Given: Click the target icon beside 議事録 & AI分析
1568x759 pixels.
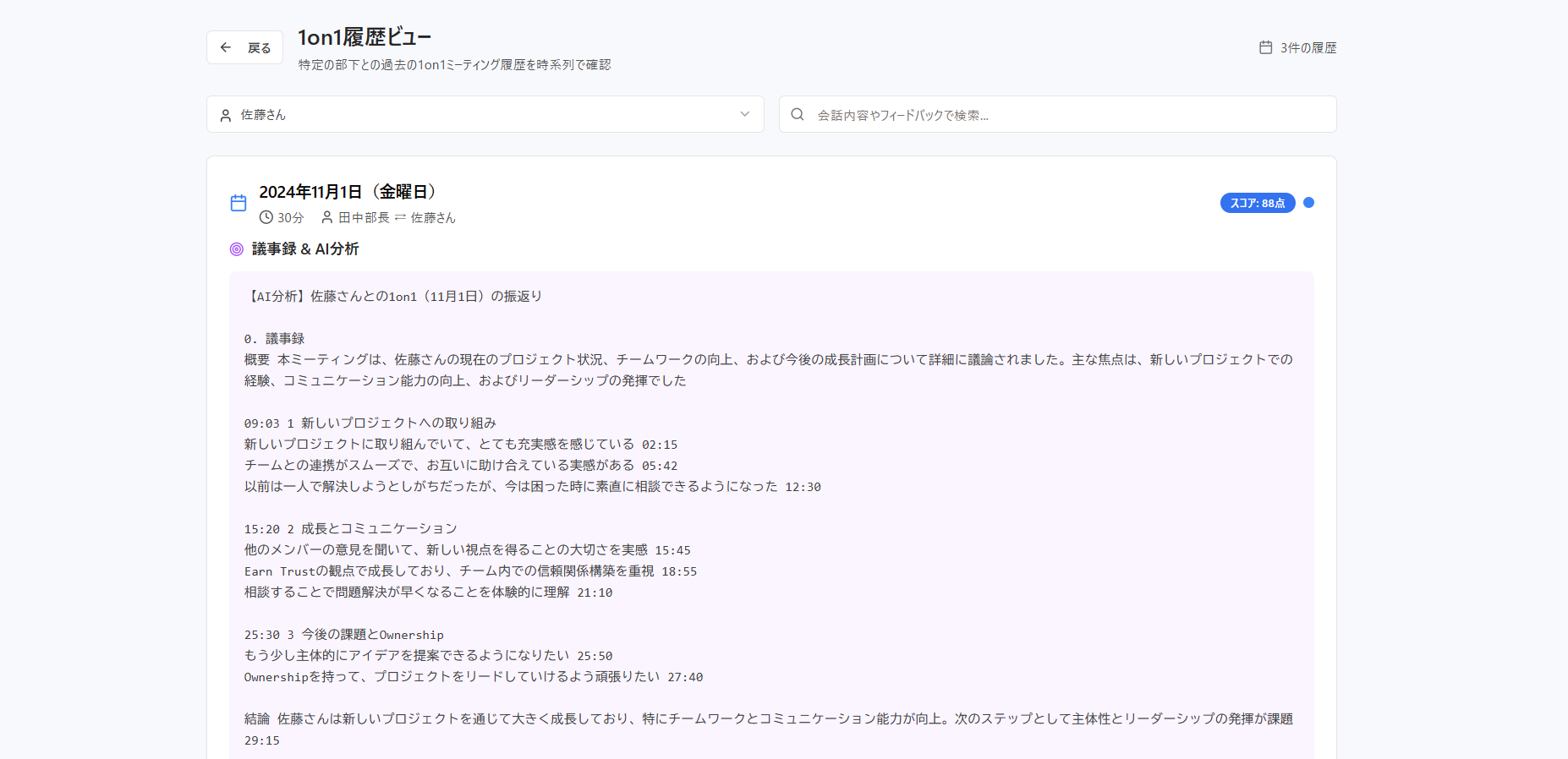Looking at the screenshot, I should coord(237,249).
